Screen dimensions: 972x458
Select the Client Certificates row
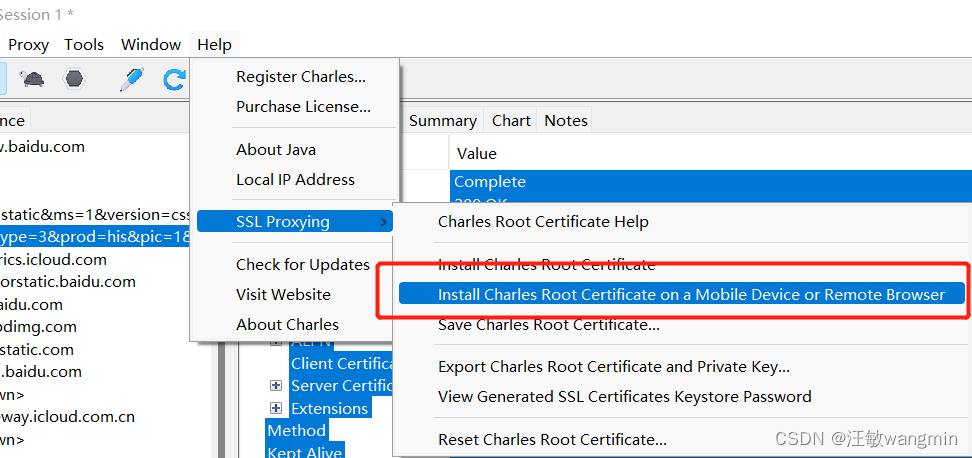[x=342, y=363]
